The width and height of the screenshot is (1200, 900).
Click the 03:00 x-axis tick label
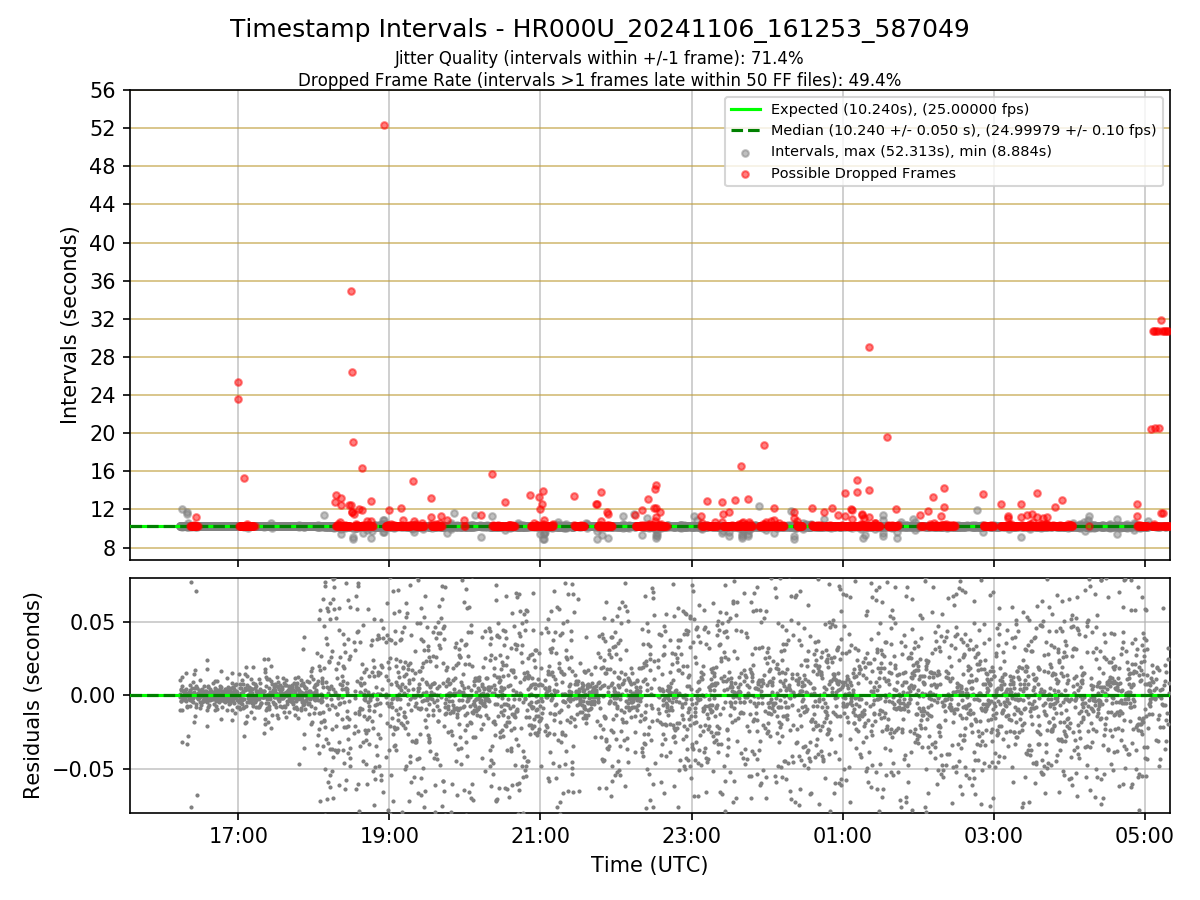click(x=993, y=835)
